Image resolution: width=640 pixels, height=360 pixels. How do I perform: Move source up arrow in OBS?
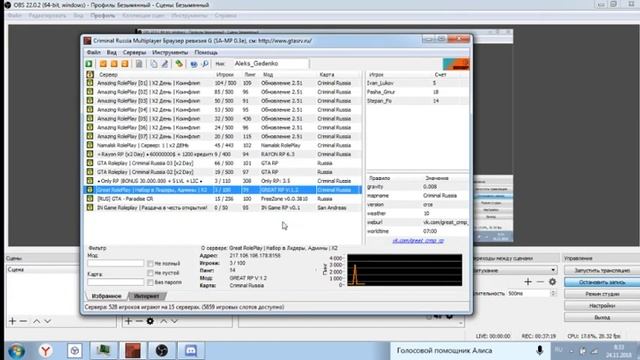(x=163, y=321)
